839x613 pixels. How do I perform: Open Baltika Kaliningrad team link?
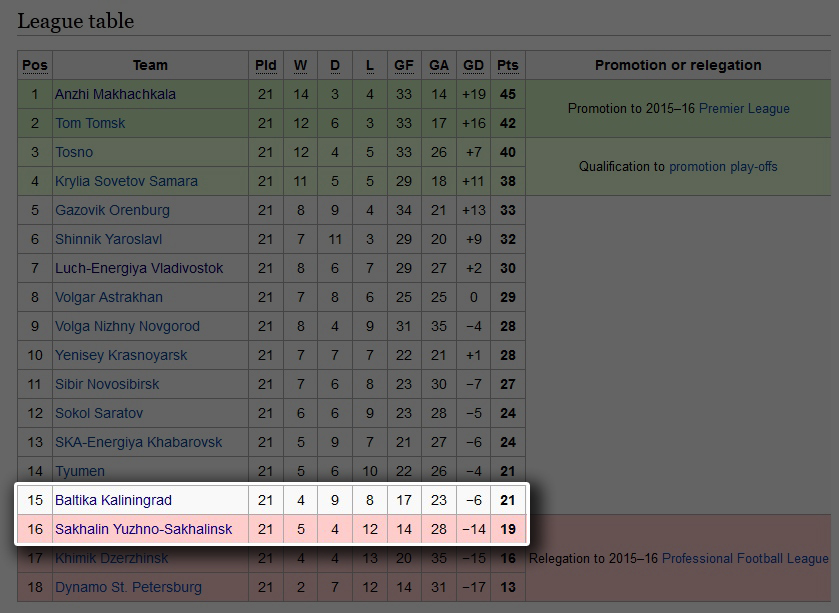click(113, 500)
